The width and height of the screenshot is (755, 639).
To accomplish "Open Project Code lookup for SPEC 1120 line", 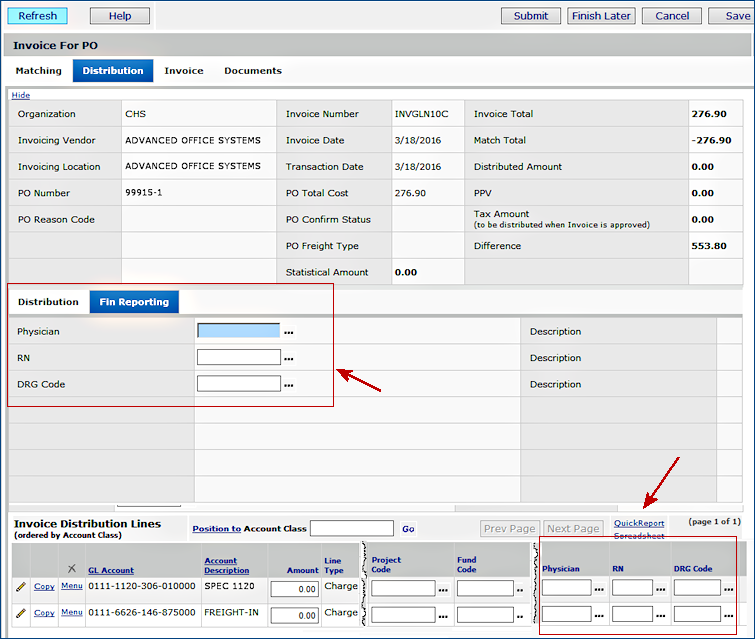I will (x=443, y=589).
